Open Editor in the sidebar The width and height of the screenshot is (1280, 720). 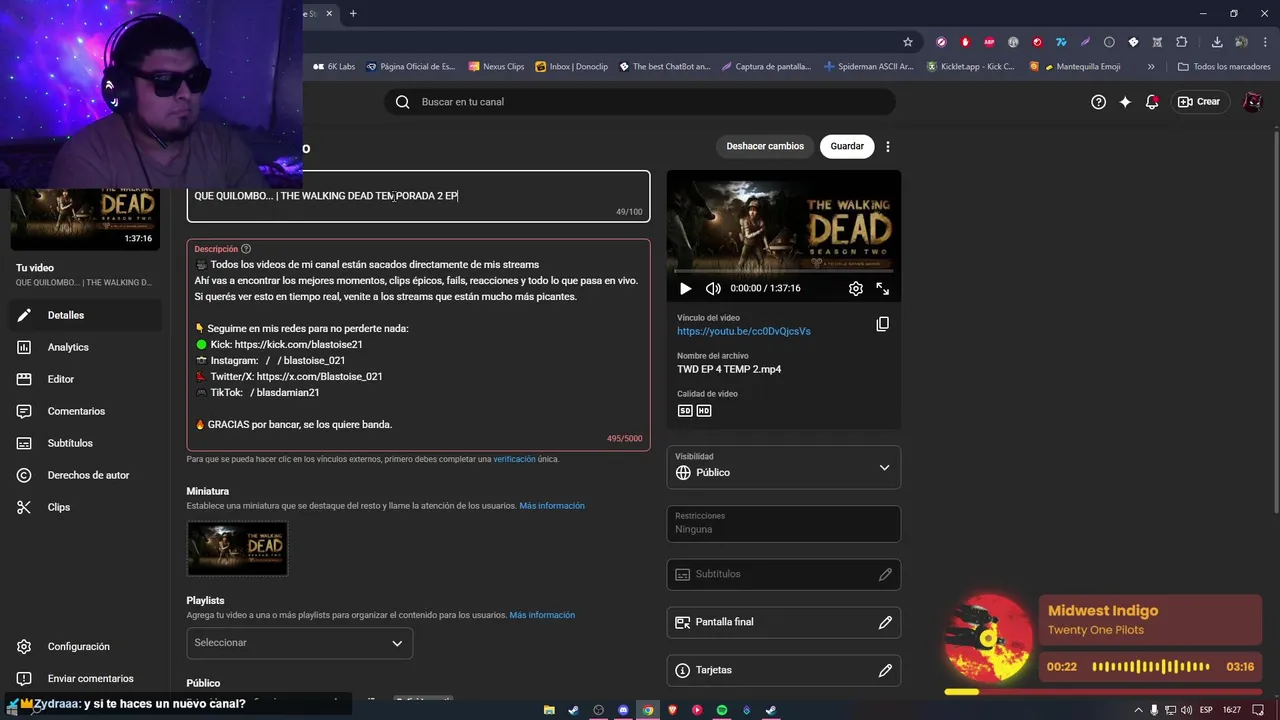(x=85, y=379)
